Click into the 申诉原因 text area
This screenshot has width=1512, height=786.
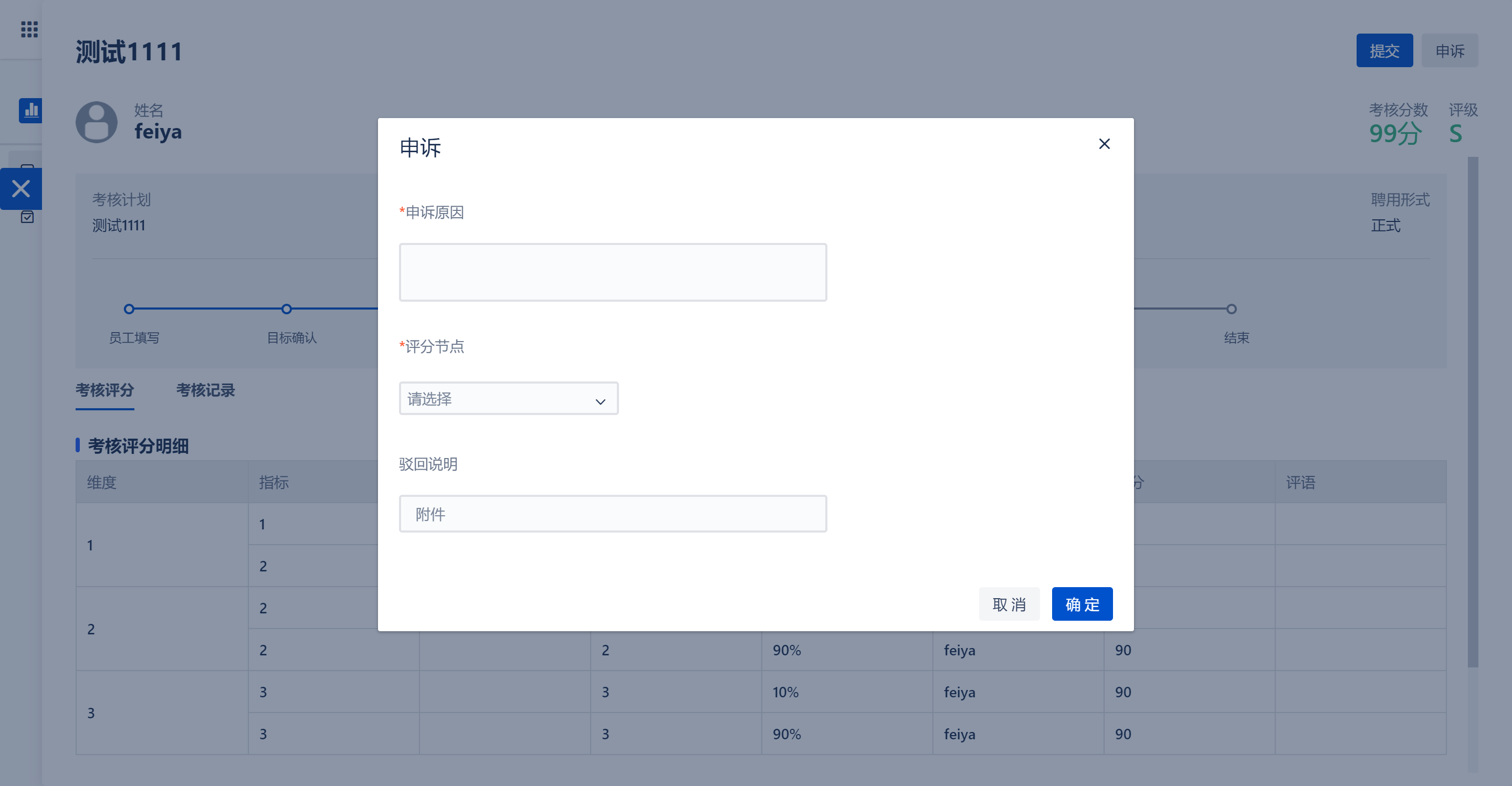pos(613,272)
